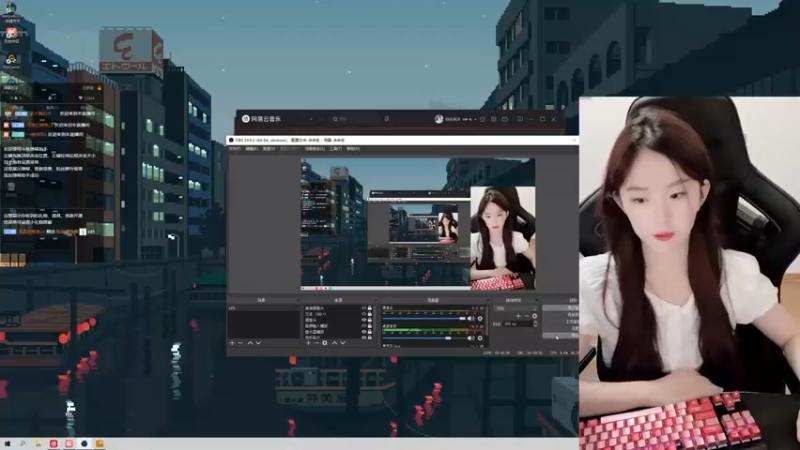Open the 查看(V) menu in OBS

pyautogui.click(x=269, y=148)
